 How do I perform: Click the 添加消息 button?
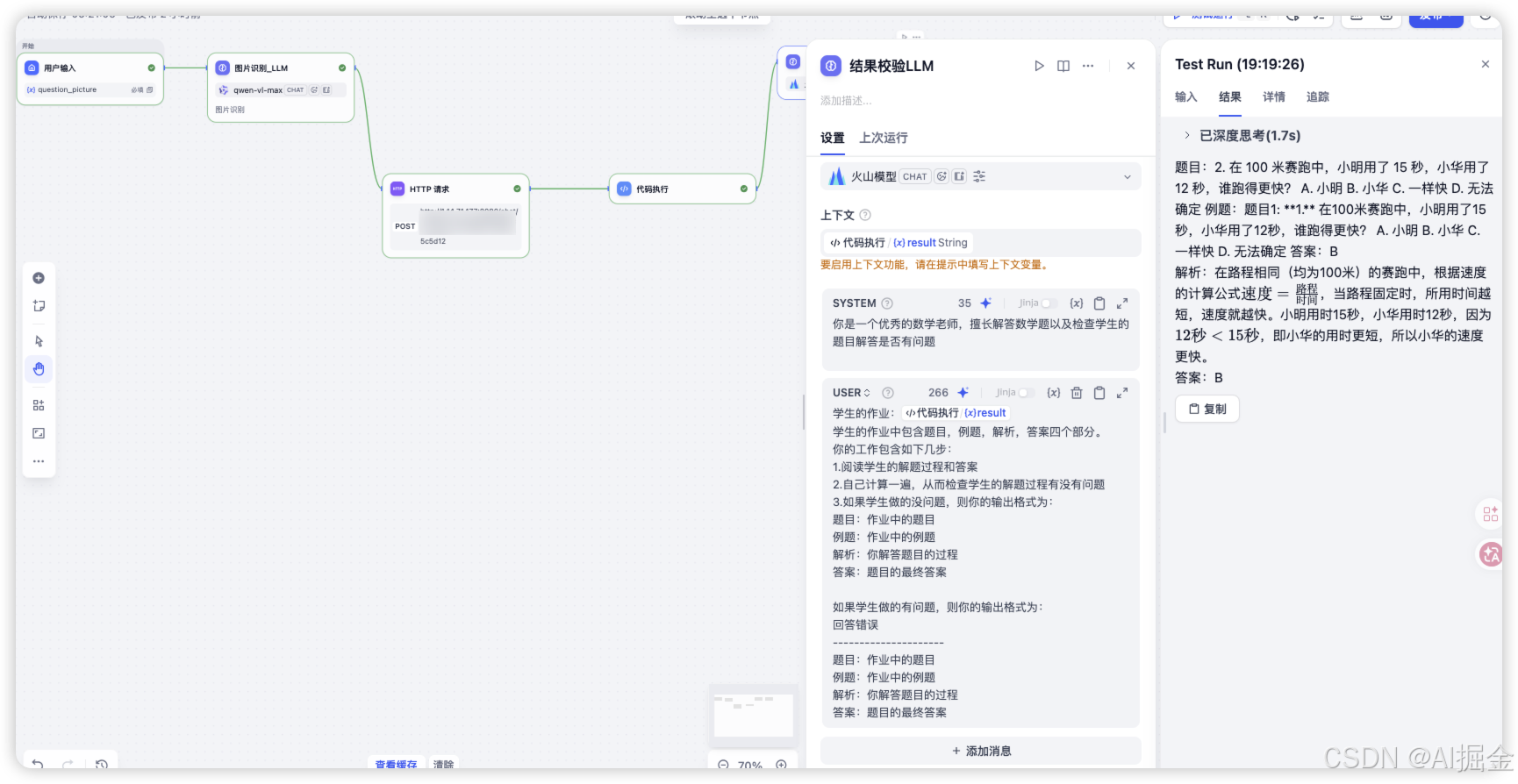coord(981,751)
